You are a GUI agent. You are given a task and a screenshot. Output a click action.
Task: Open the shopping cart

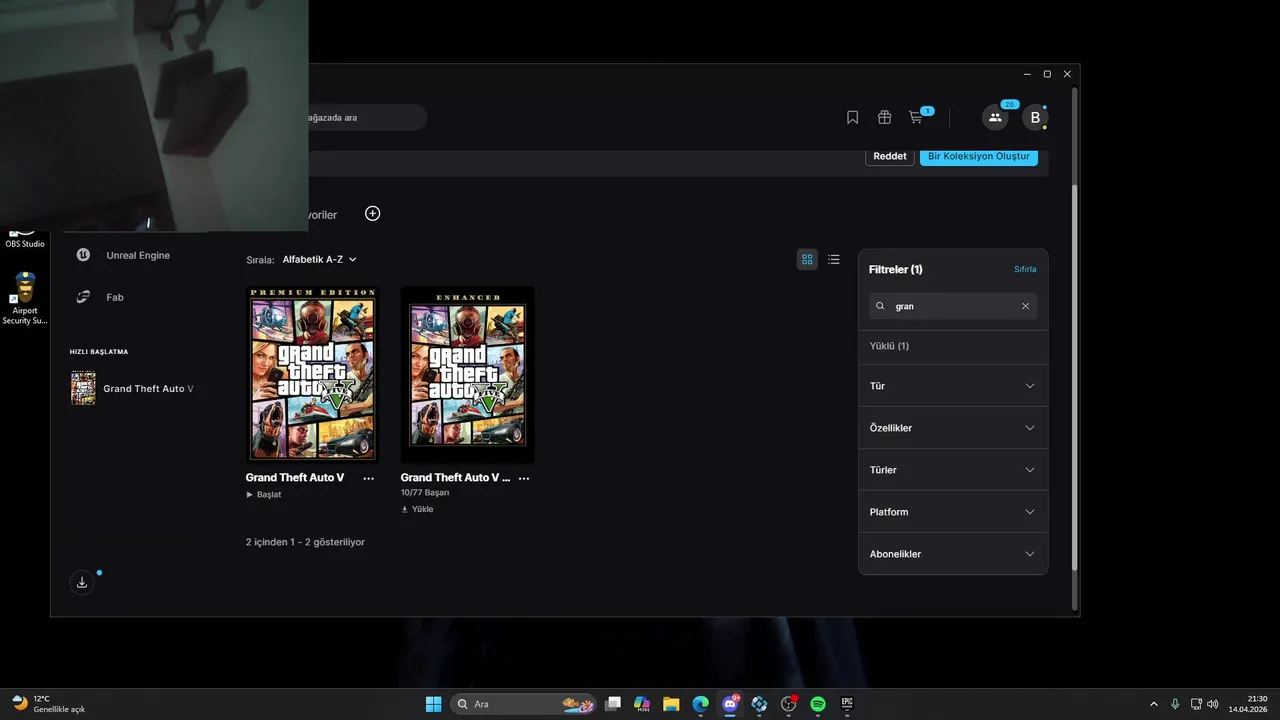(916, 117)
